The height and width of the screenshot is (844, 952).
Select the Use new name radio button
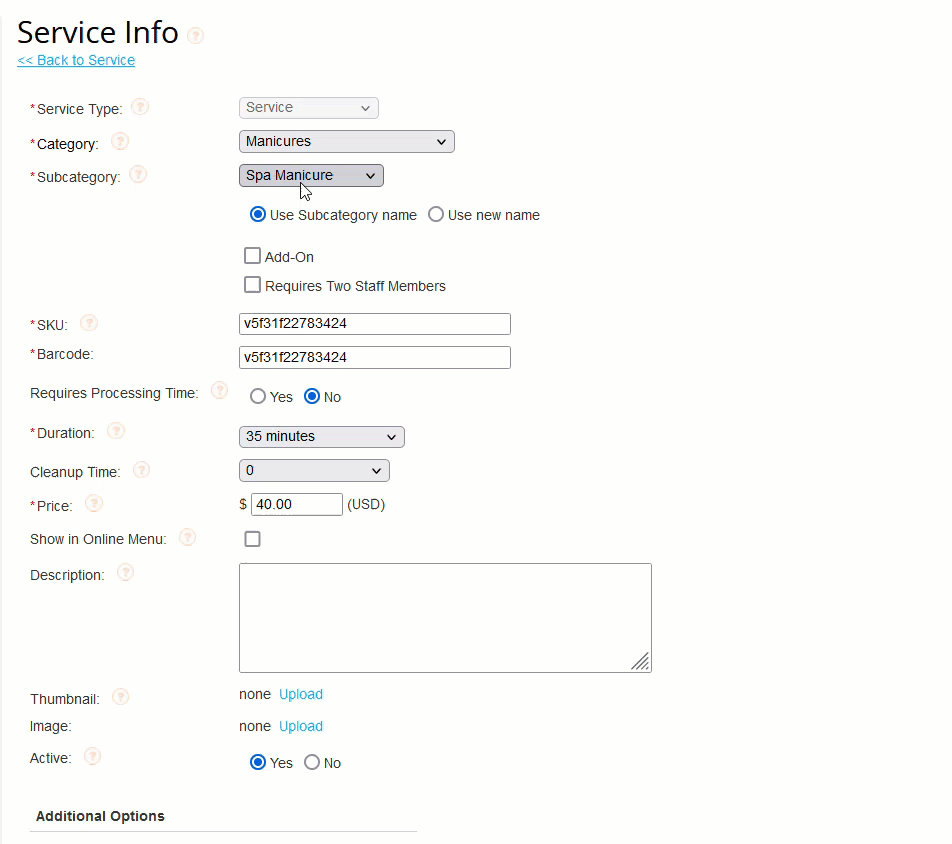pyautogui.click(x=435, y=214)
